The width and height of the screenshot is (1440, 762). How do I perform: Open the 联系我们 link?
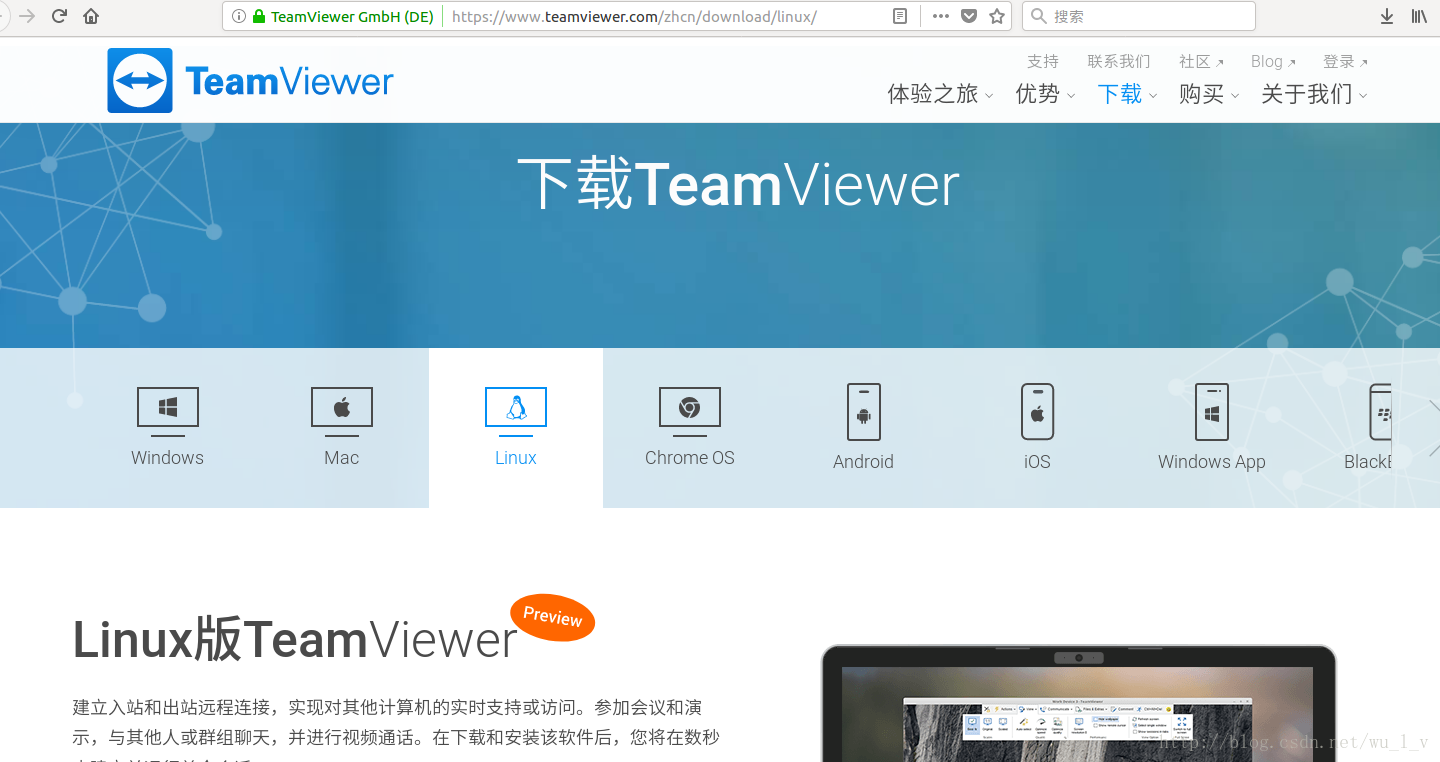1119,62
